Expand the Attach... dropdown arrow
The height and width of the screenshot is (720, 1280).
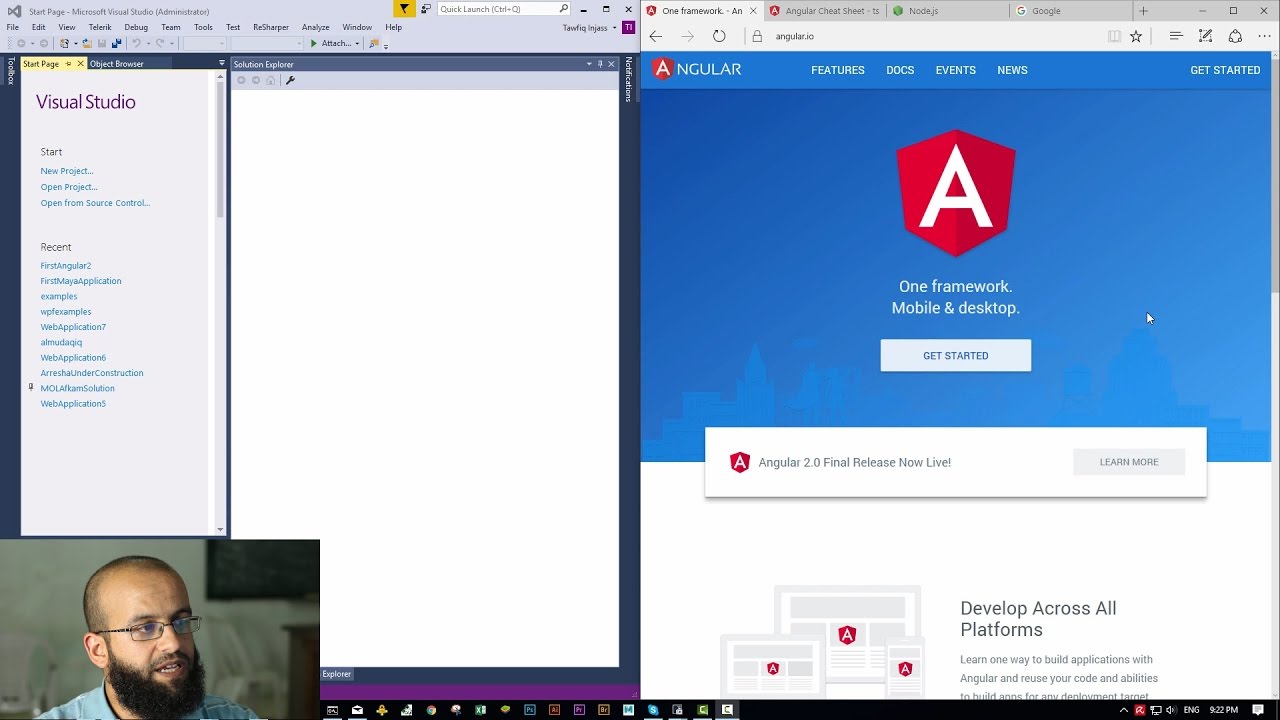357,44
